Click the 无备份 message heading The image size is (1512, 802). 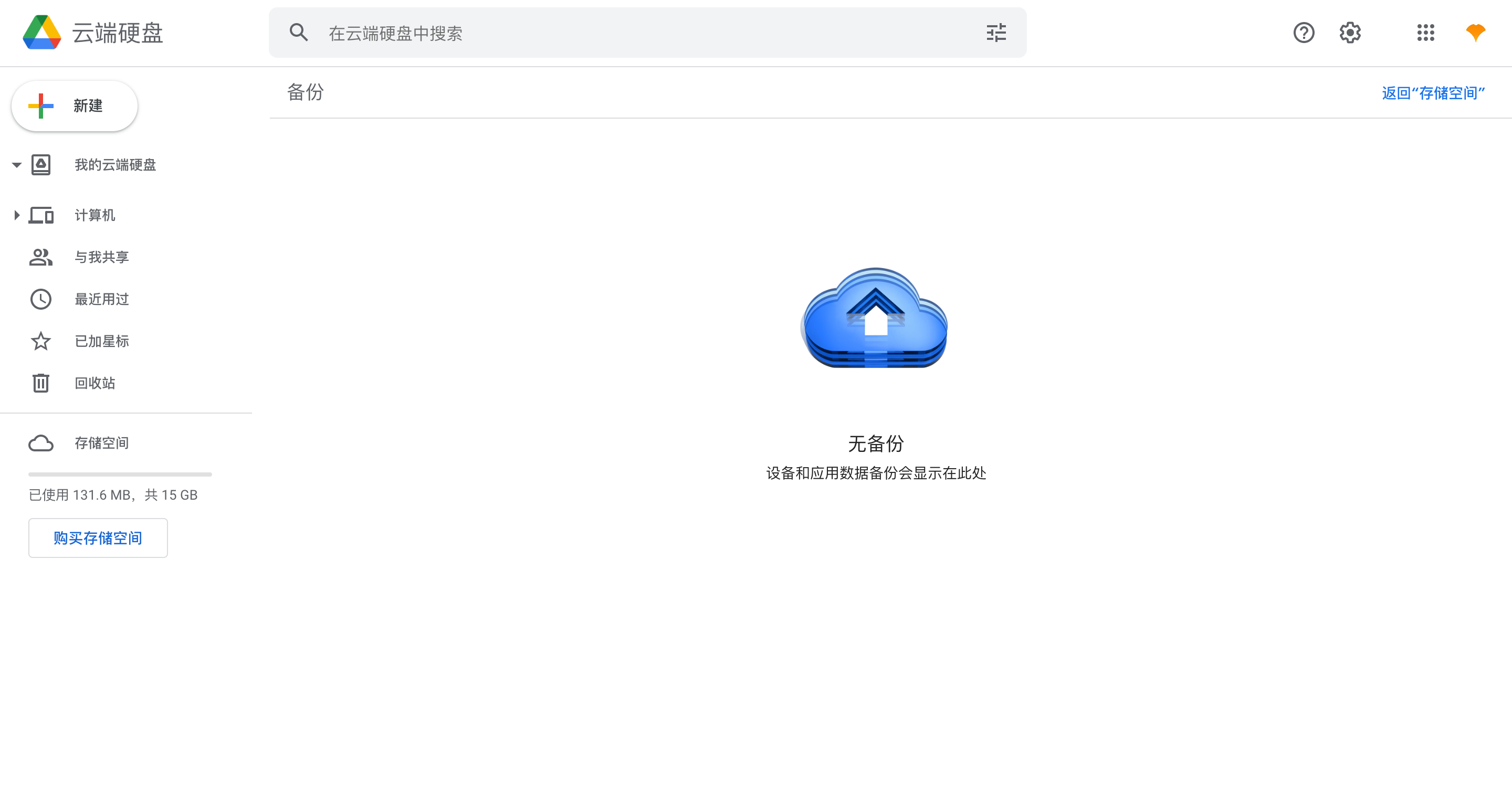pyautogui.click(x=876, y=444)
